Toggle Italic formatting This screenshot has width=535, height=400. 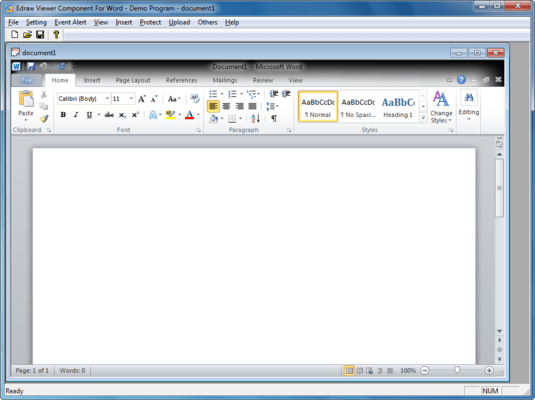76,115
